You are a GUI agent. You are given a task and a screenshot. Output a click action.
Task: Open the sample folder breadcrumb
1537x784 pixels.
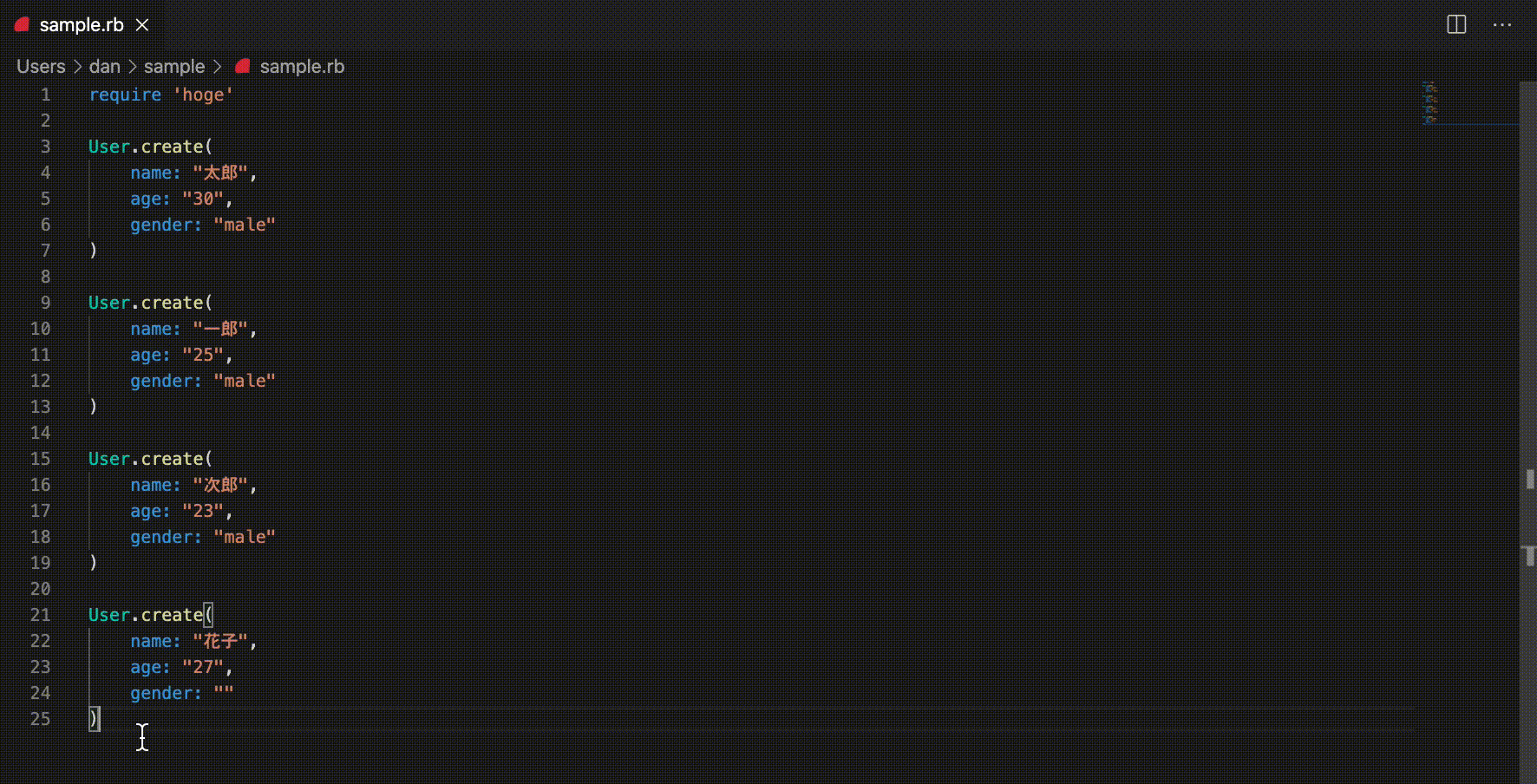pos(174,67)
